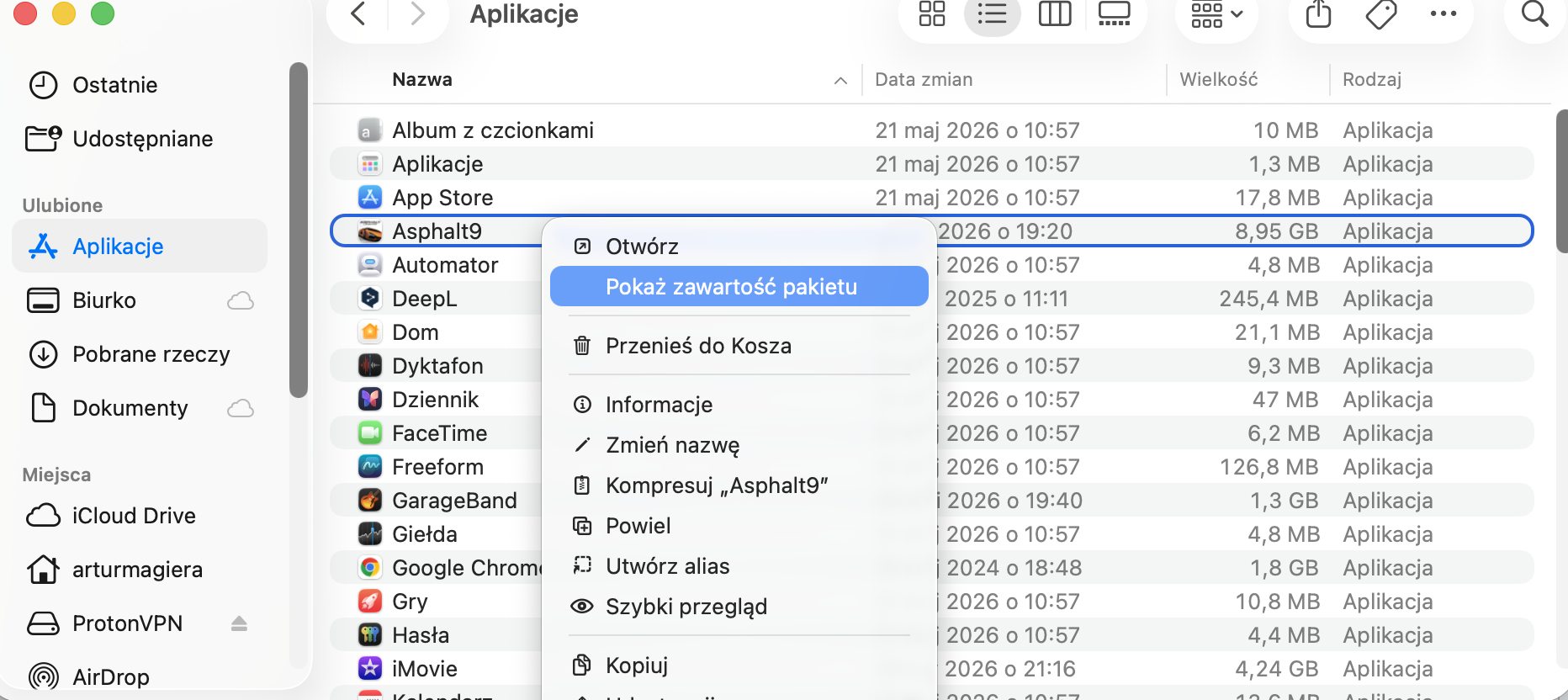Image resolution: width=1568 pixels, height=700 pixels.
Task: Select the App Store app icon
Action: [369, 198]
